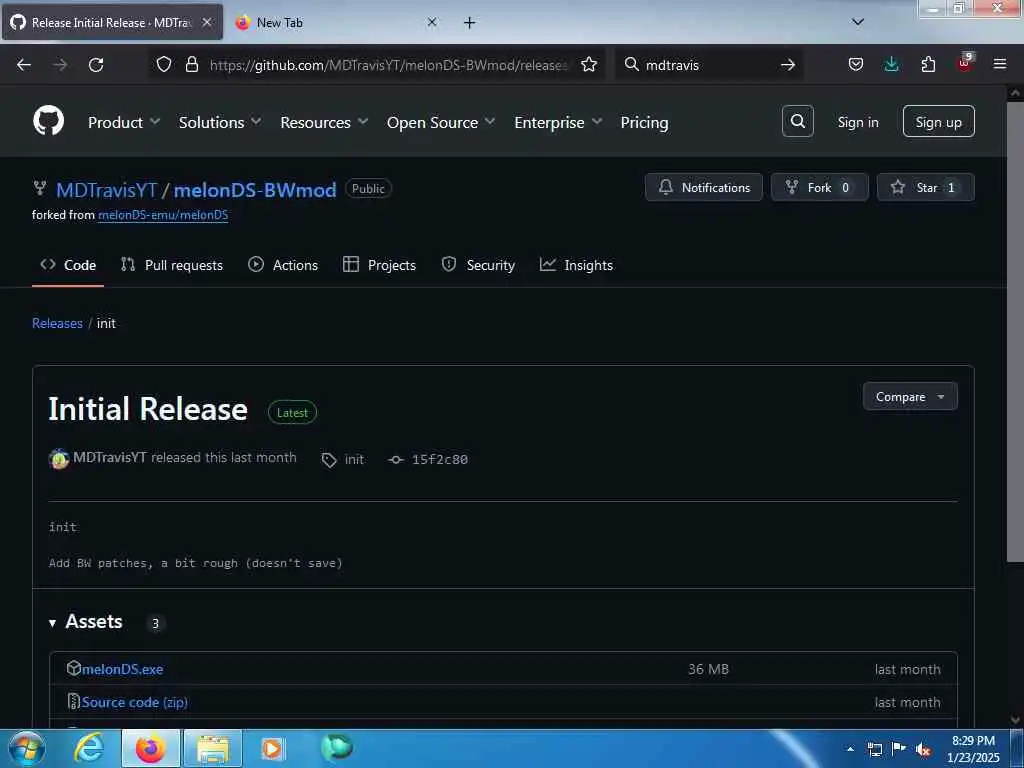This screenshot has width=1024, height=768.
Task: Click the MDTravisYT avatar image
Action: tap(59, 459)
